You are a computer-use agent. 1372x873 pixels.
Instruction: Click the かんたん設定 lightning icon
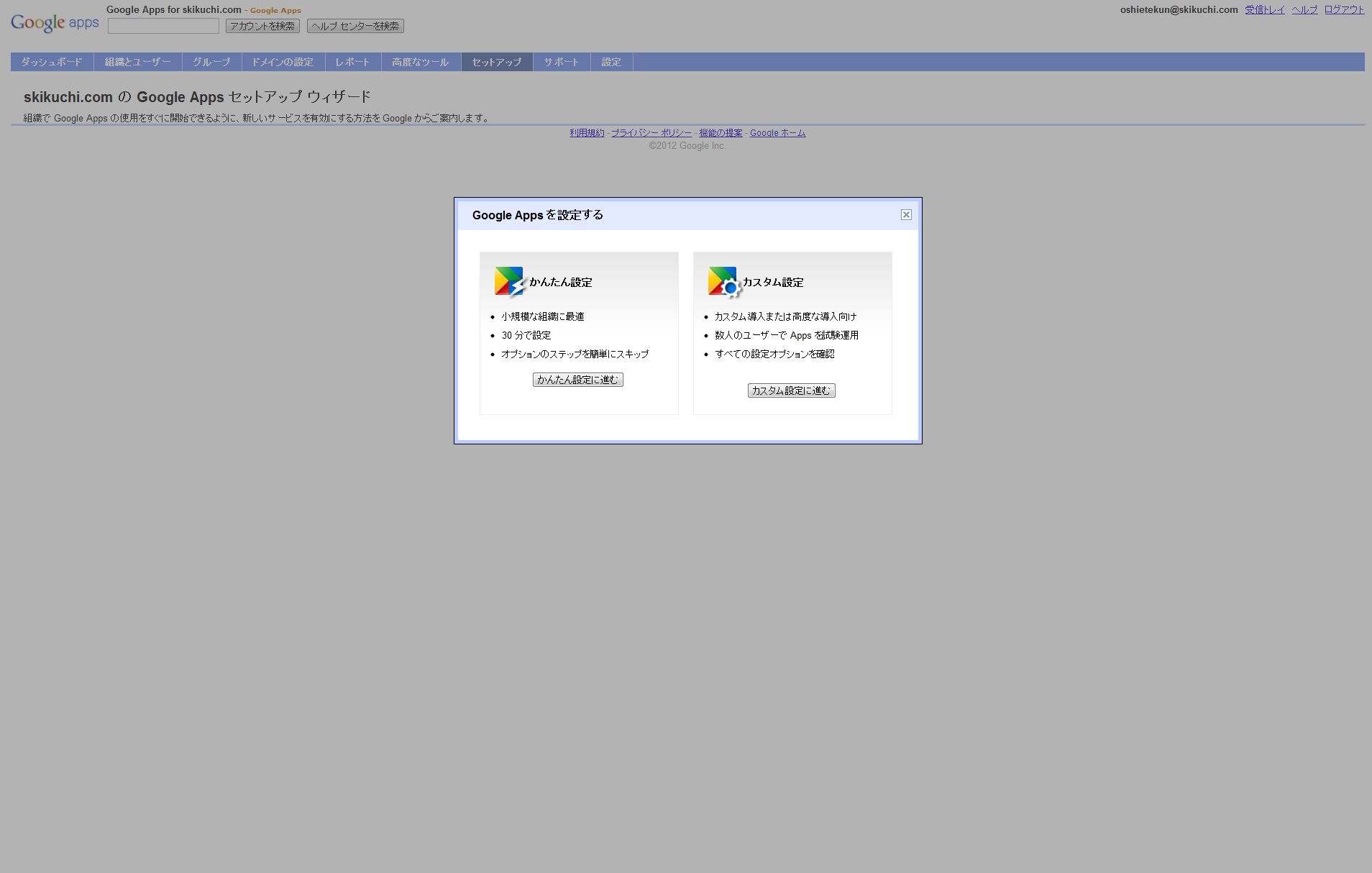[x=510, y=282]
